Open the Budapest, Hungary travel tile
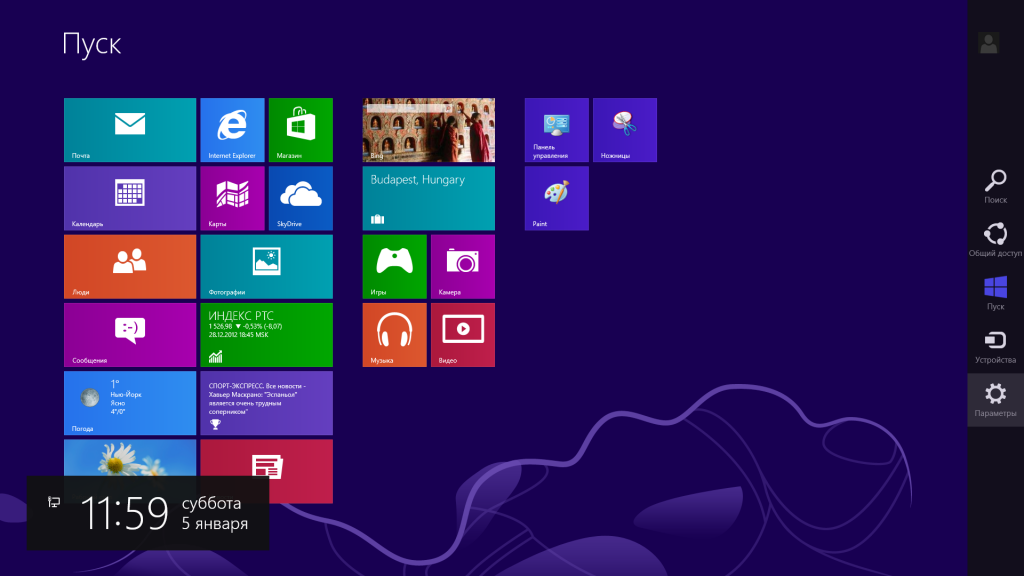1024x576 pixels. (428, 198)
